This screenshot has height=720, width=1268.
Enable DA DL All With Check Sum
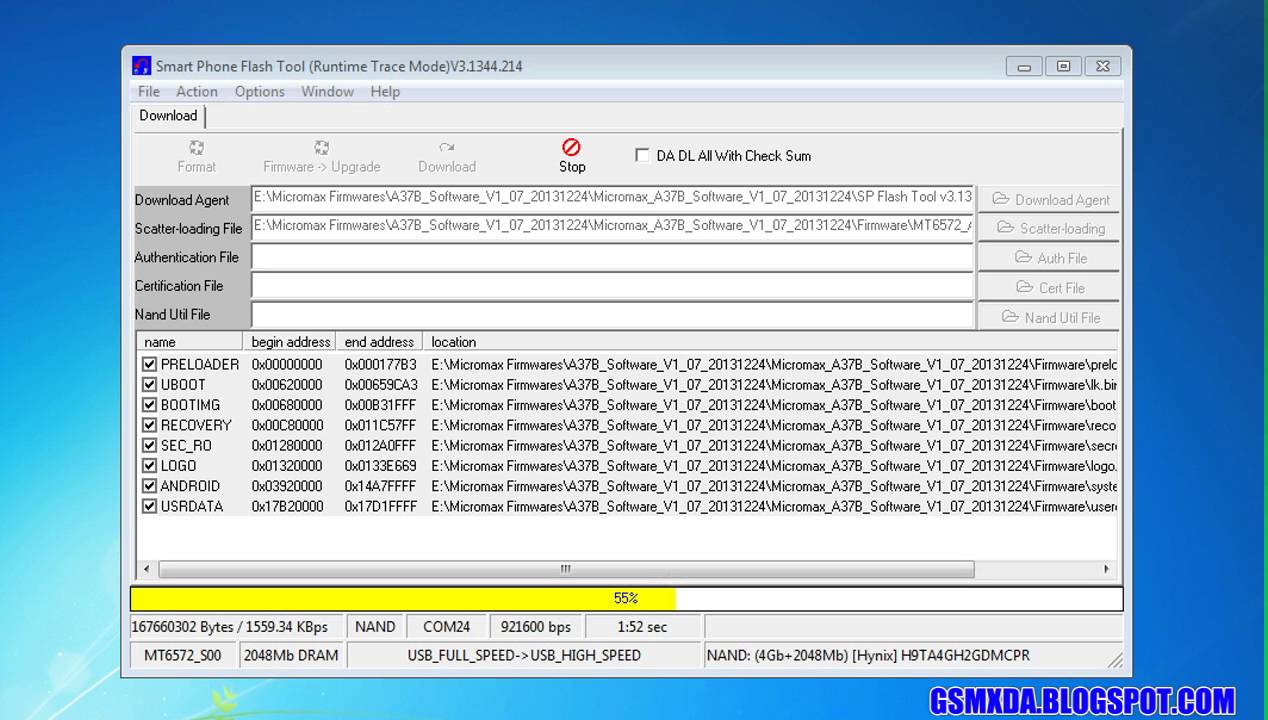642,155
